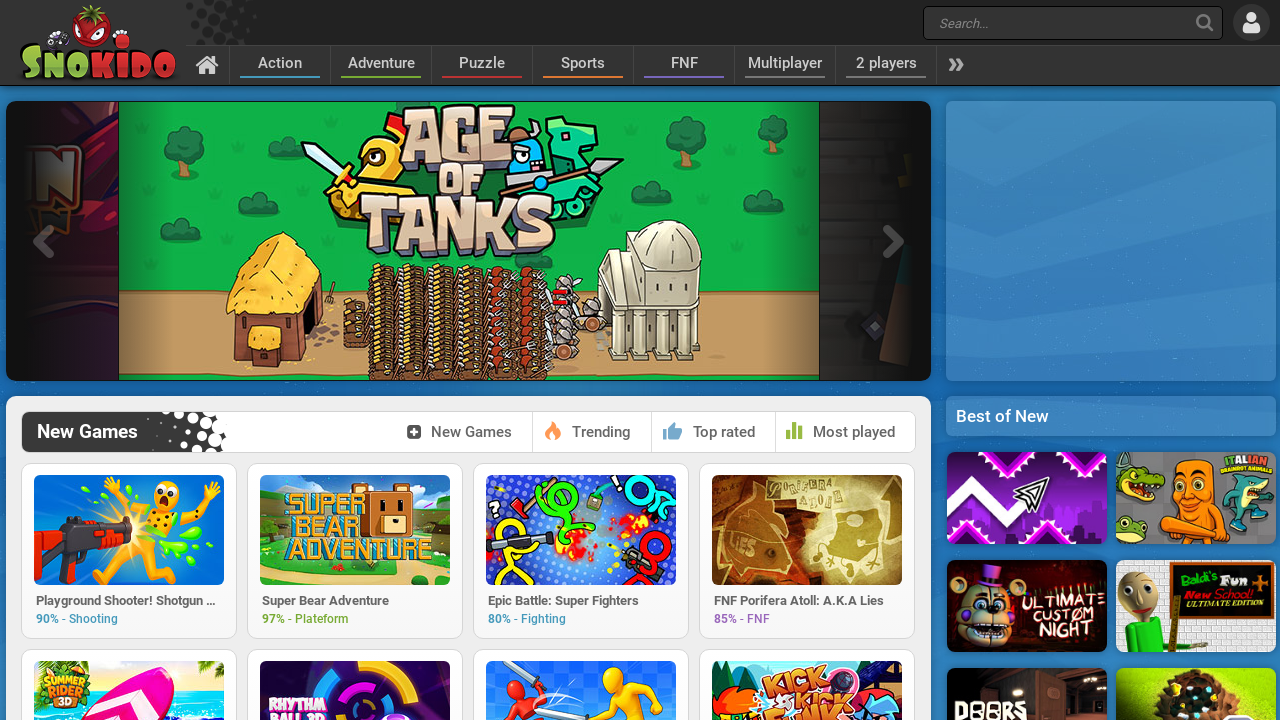Open Rhythm Ball 3D thumbnail
Screen dimensions: 1280x720
pos(355,690)
